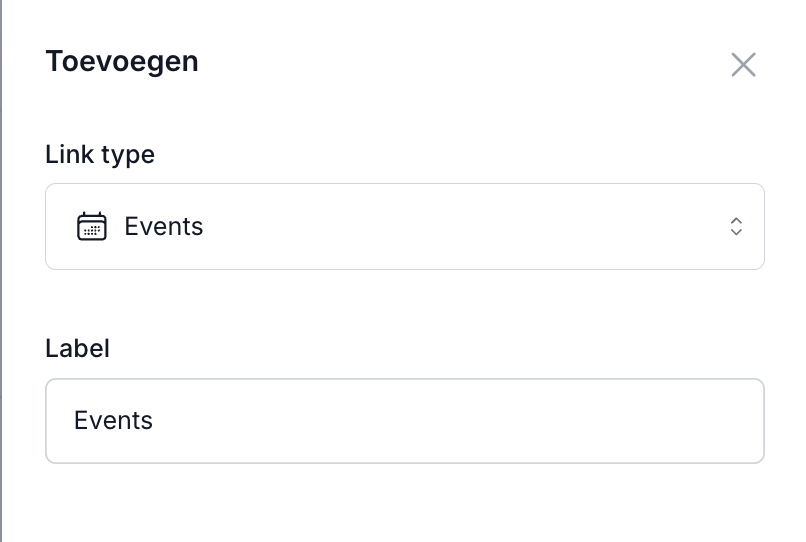
Task: Click the Toevoegen heading
Action: point(122,61)
